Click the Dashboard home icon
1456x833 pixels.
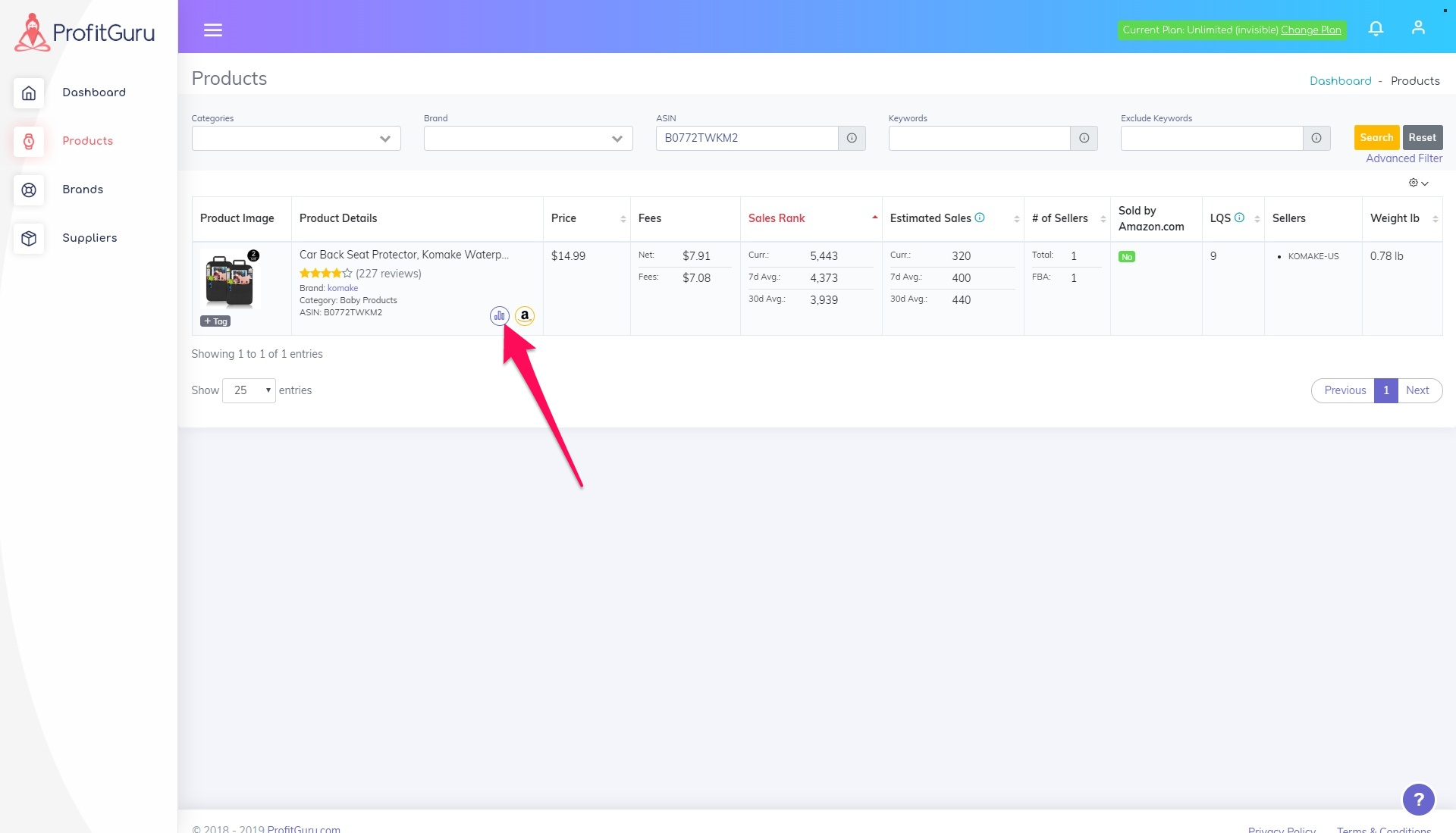coord(29,93)
